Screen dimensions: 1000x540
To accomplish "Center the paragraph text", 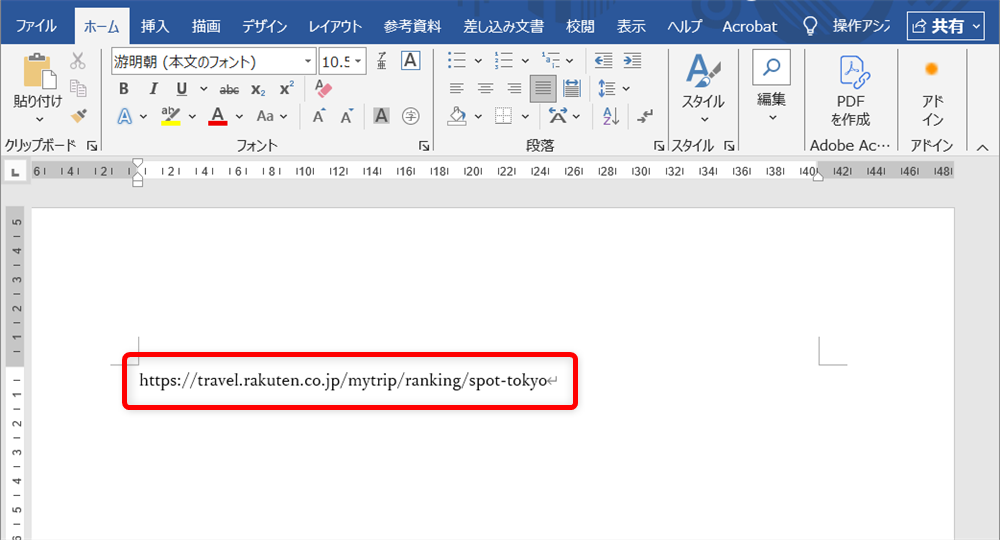I will (x=485, y=88).
